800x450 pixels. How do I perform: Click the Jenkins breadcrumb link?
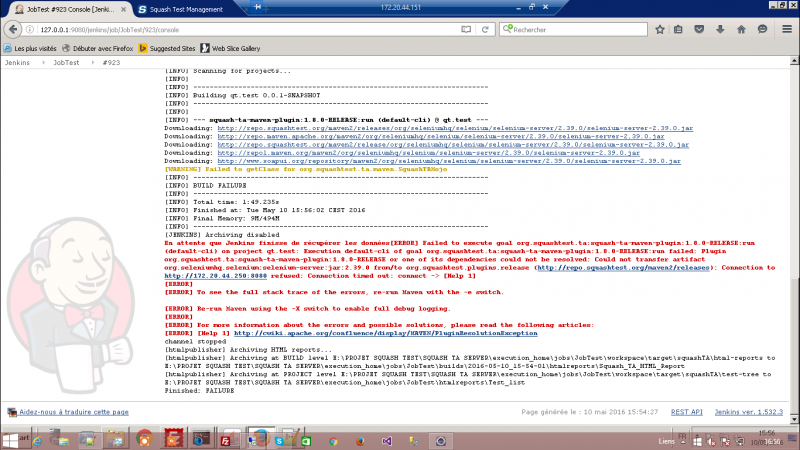pyautogui.click(x=21, y=61)
